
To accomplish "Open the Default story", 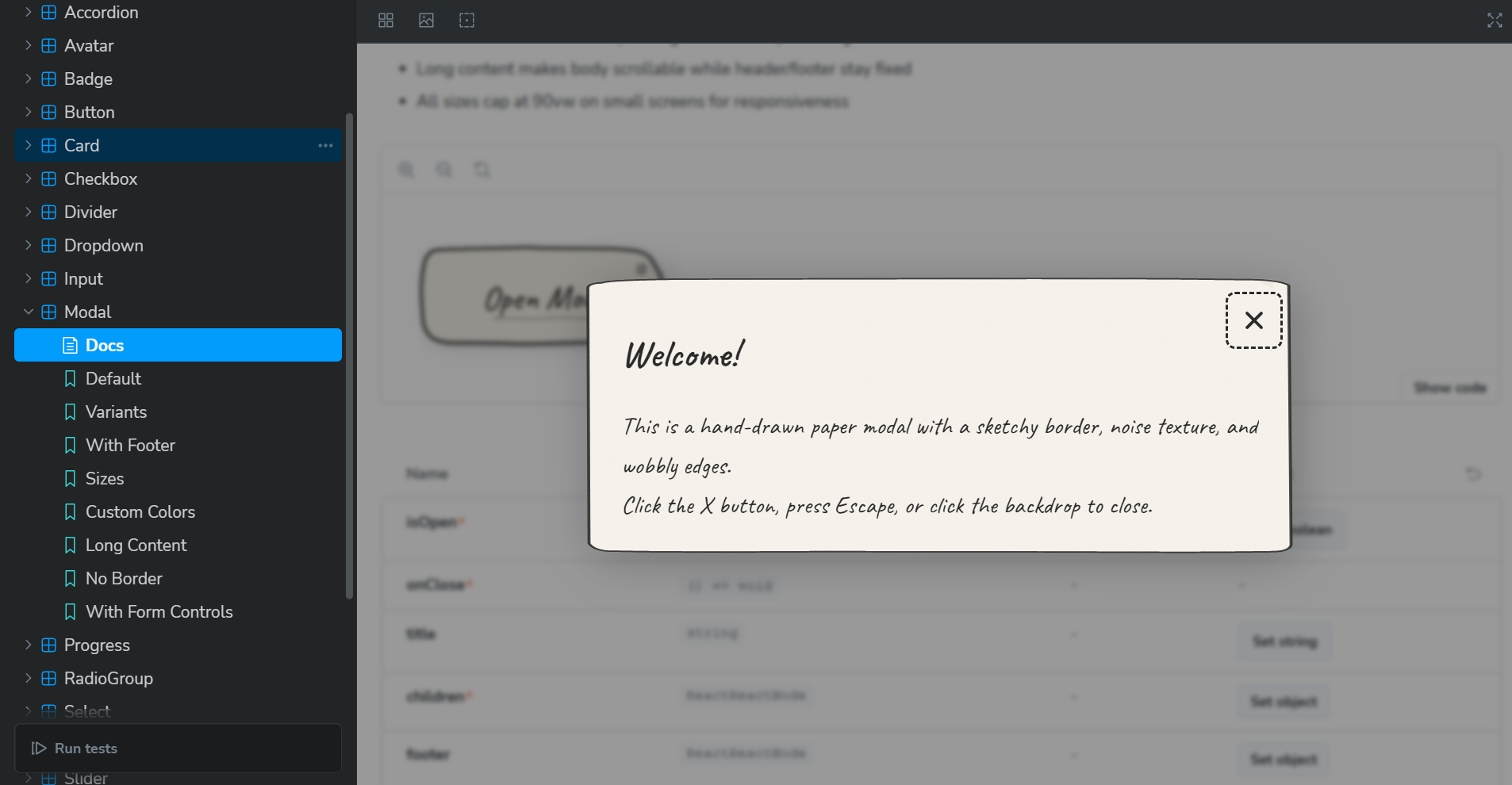I will point(178,378).
